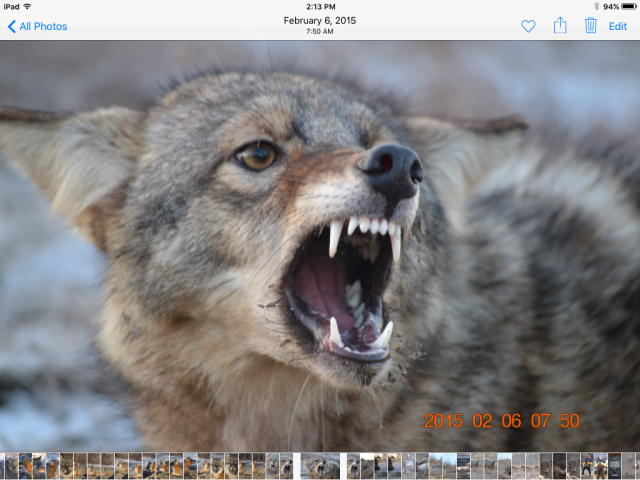Screen dimensions: 640x480
Task: Open the share sheet icon
Action: coord(560,25)
